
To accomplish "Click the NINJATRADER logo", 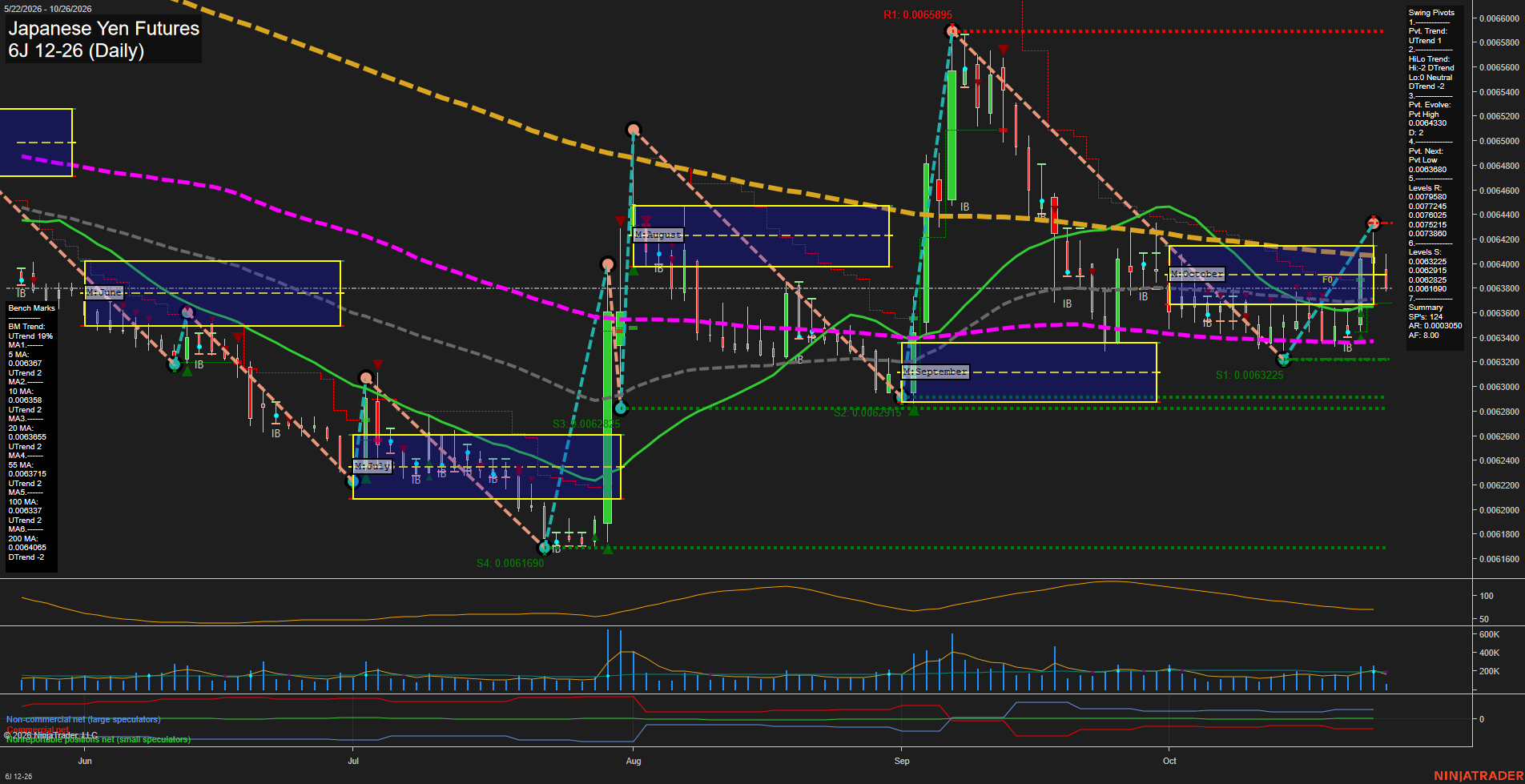I will (1479, 776).
